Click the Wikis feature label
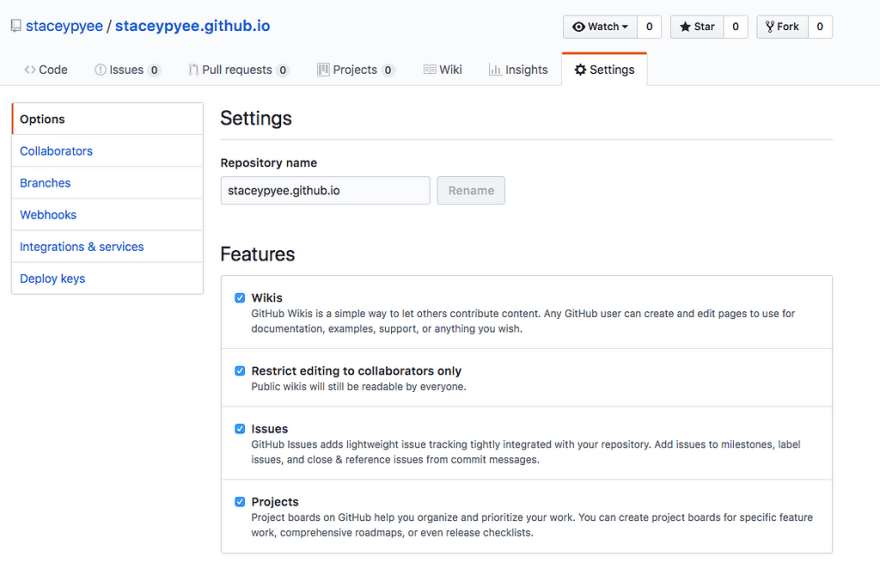Screen dimensions: 880x563 267,298
